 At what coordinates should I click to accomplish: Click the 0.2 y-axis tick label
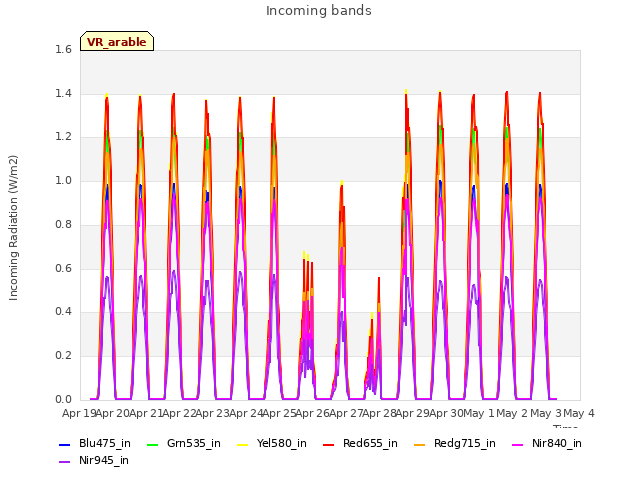pos(63,356)
